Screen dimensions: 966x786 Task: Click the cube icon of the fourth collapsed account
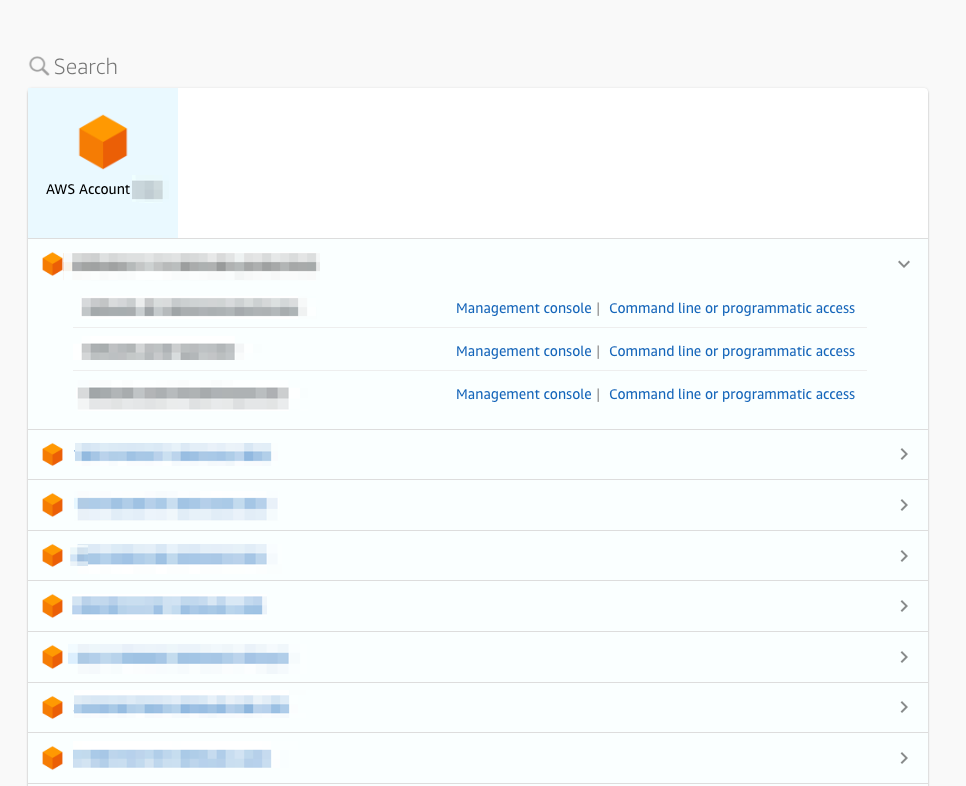52,606
